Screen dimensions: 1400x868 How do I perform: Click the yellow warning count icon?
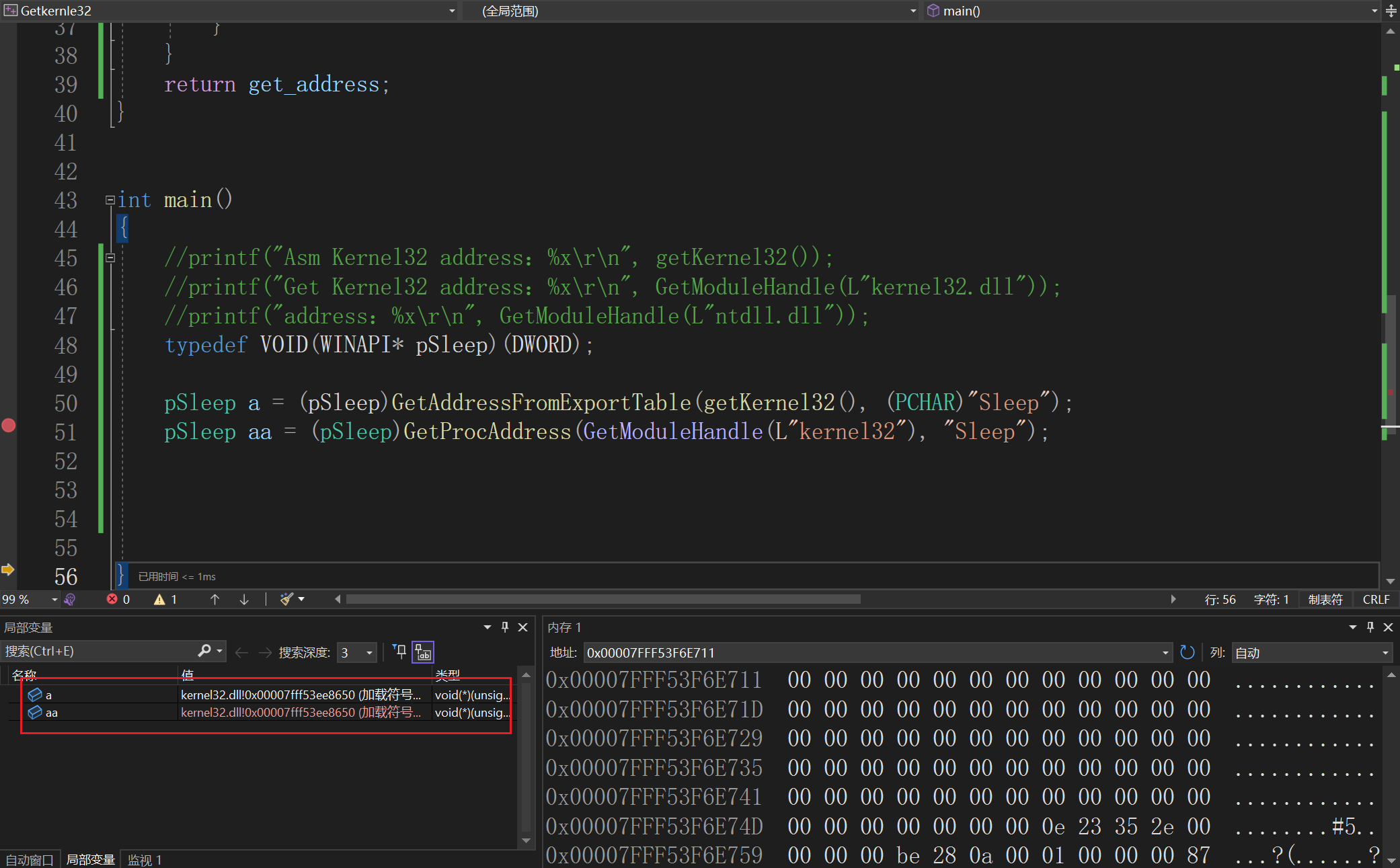point(159,599)
